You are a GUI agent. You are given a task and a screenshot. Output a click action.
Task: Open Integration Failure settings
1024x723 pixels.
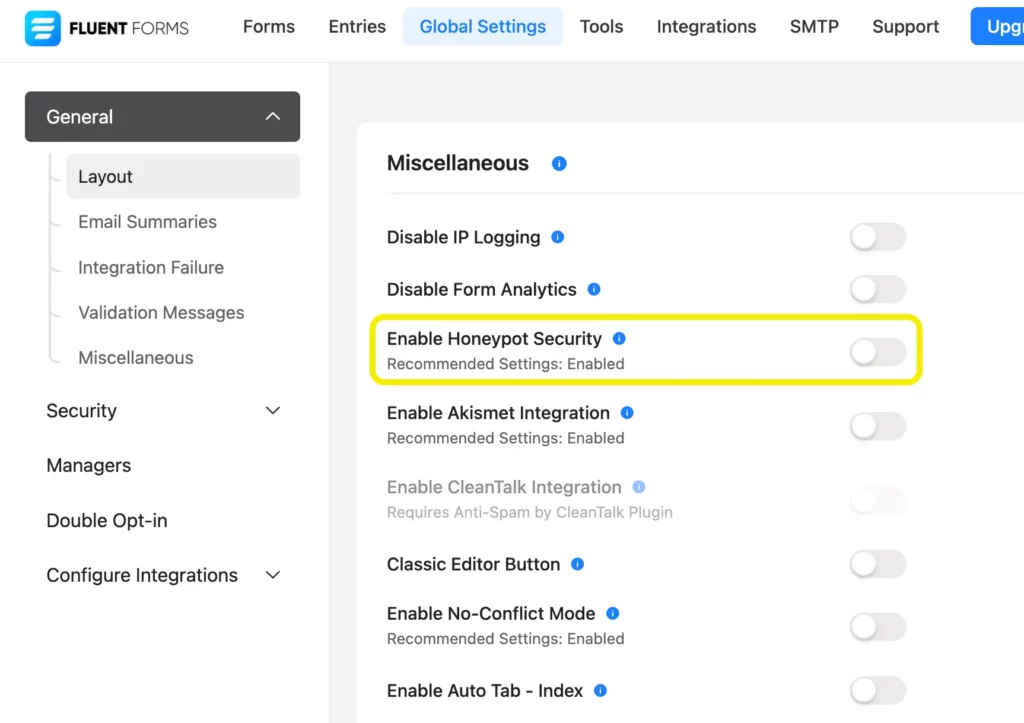(x=151, y=268)
